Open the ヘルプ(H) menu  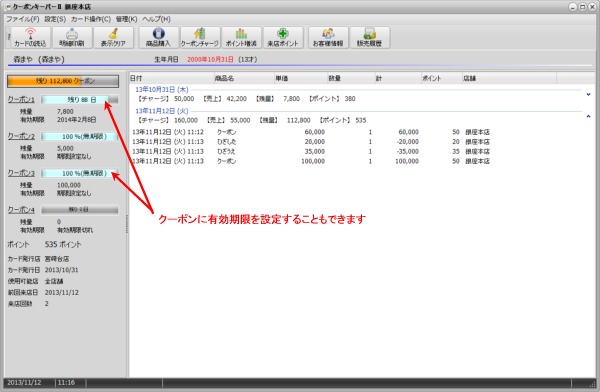(156, 19)
